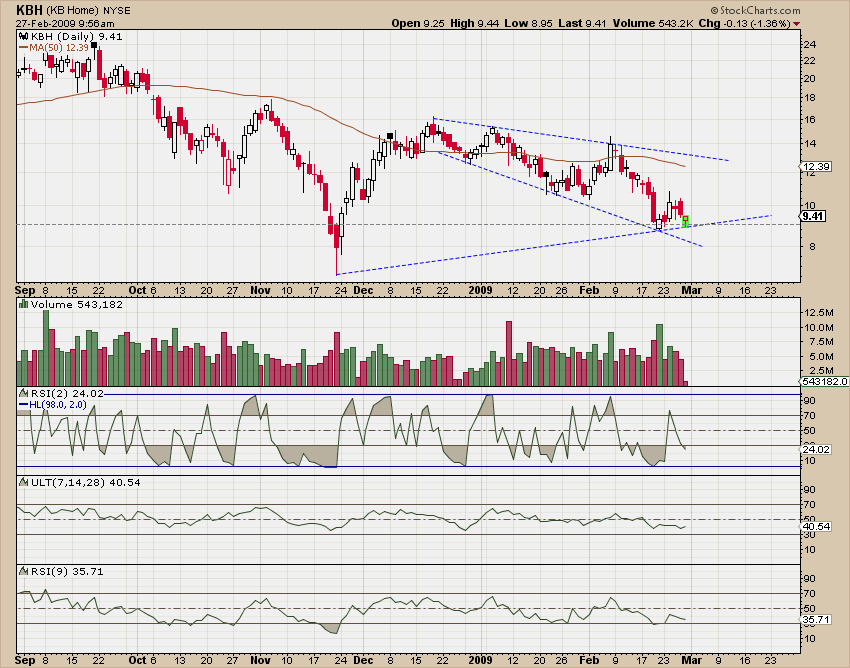Click the Oct label on bottom date axis
The height and width of the screenshot is (668, 850).
pos(138,660)
